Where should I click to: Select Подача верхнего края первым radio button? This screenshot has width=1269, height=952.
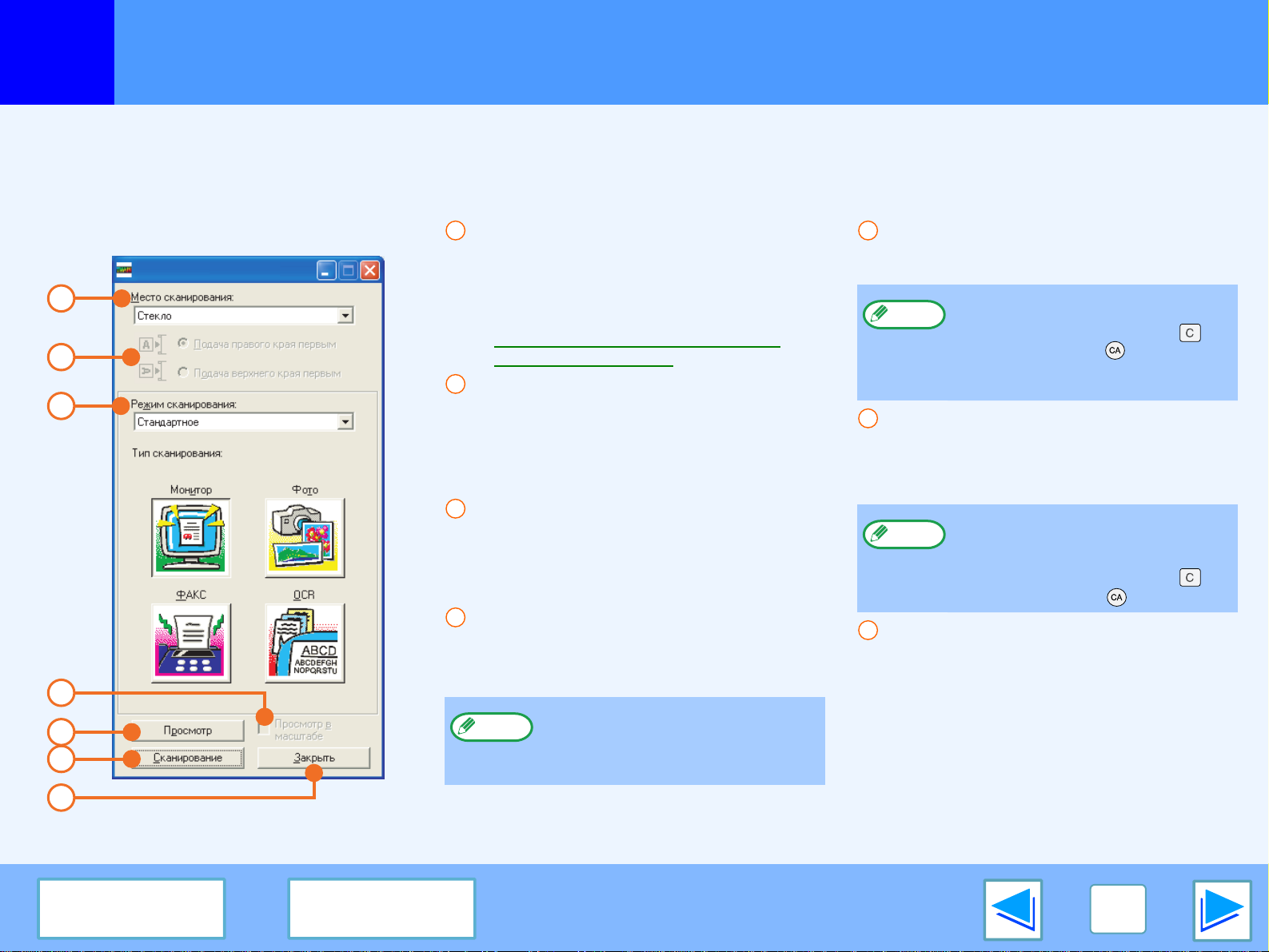click(x=184, y=372)
